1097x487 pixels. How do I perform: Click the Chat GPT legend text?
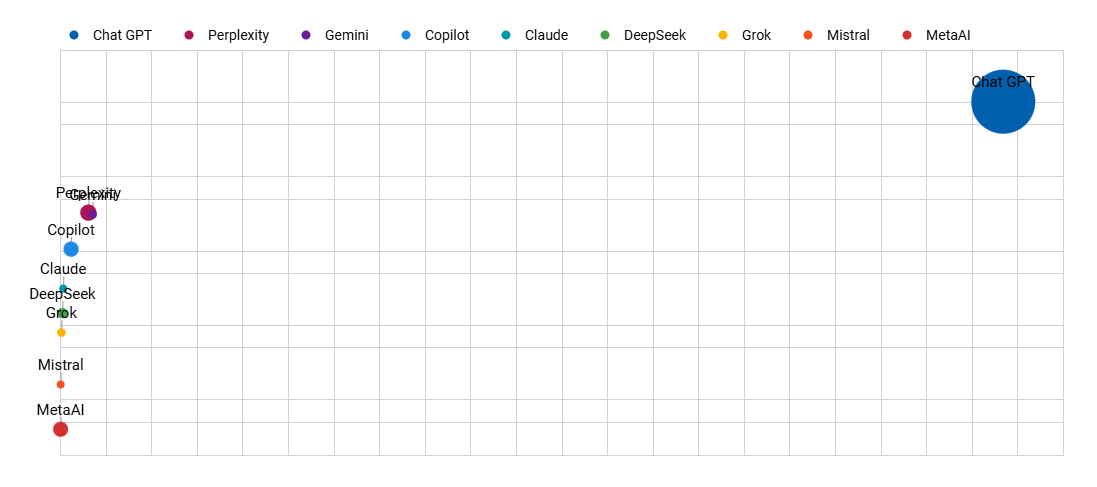[x=122, y=36]
